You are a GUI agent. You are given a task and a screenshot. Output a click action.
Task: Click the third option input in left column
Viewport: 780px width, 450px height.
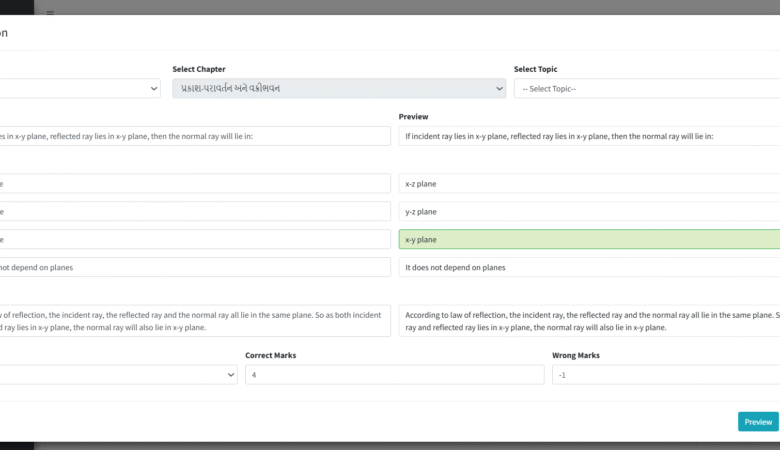point(195,240)
